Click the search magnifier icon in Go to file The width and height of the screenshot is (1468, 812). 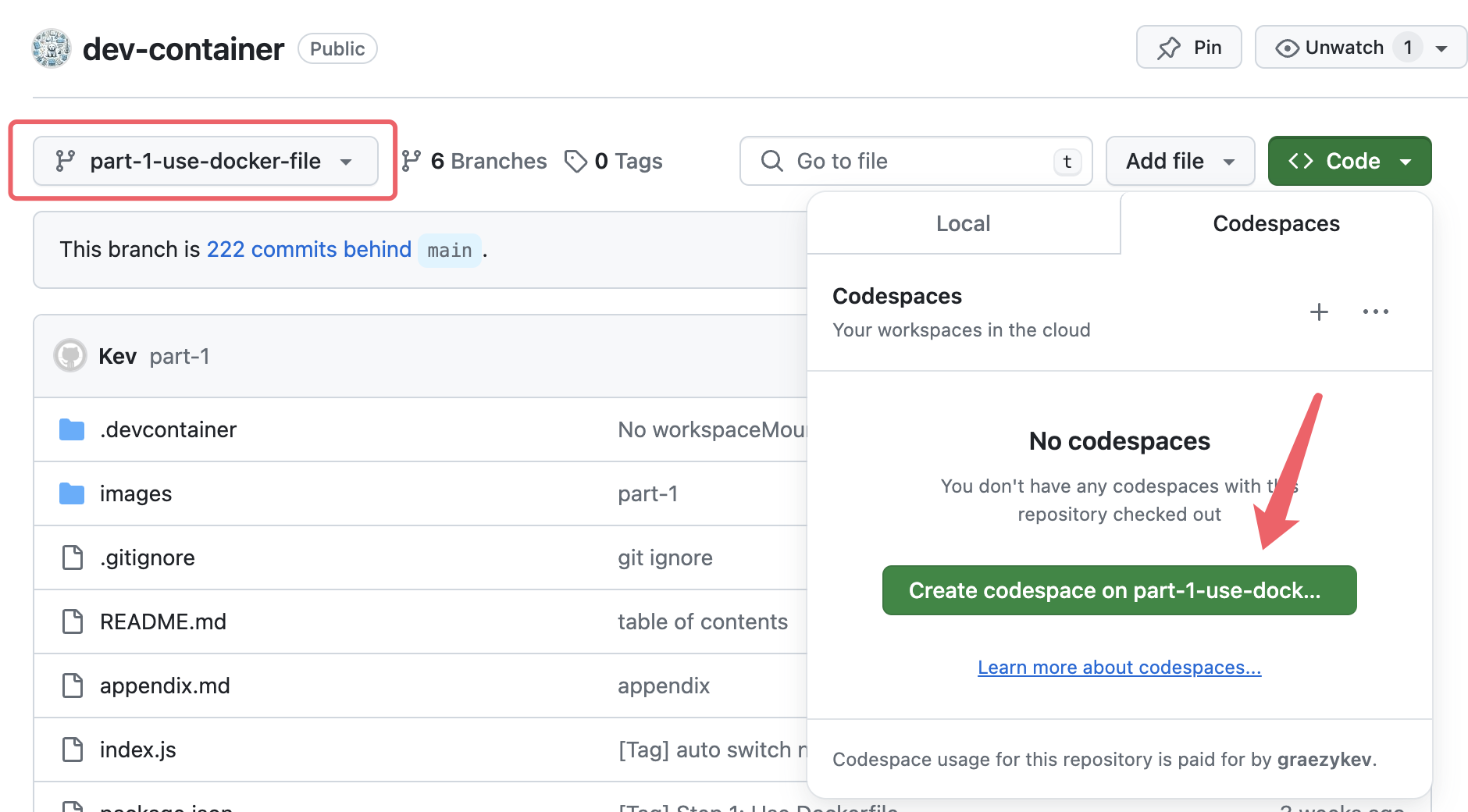[x=771, y=161]
